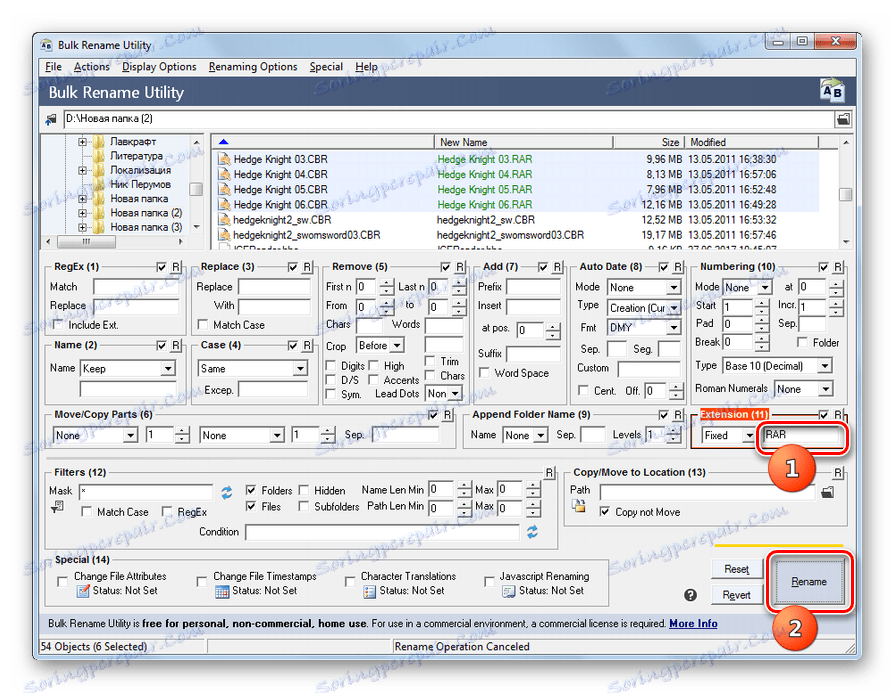Screen dimensions: 895x693
Task: Click the Change File Timestamps calendar icon
Action: (222, 591)
